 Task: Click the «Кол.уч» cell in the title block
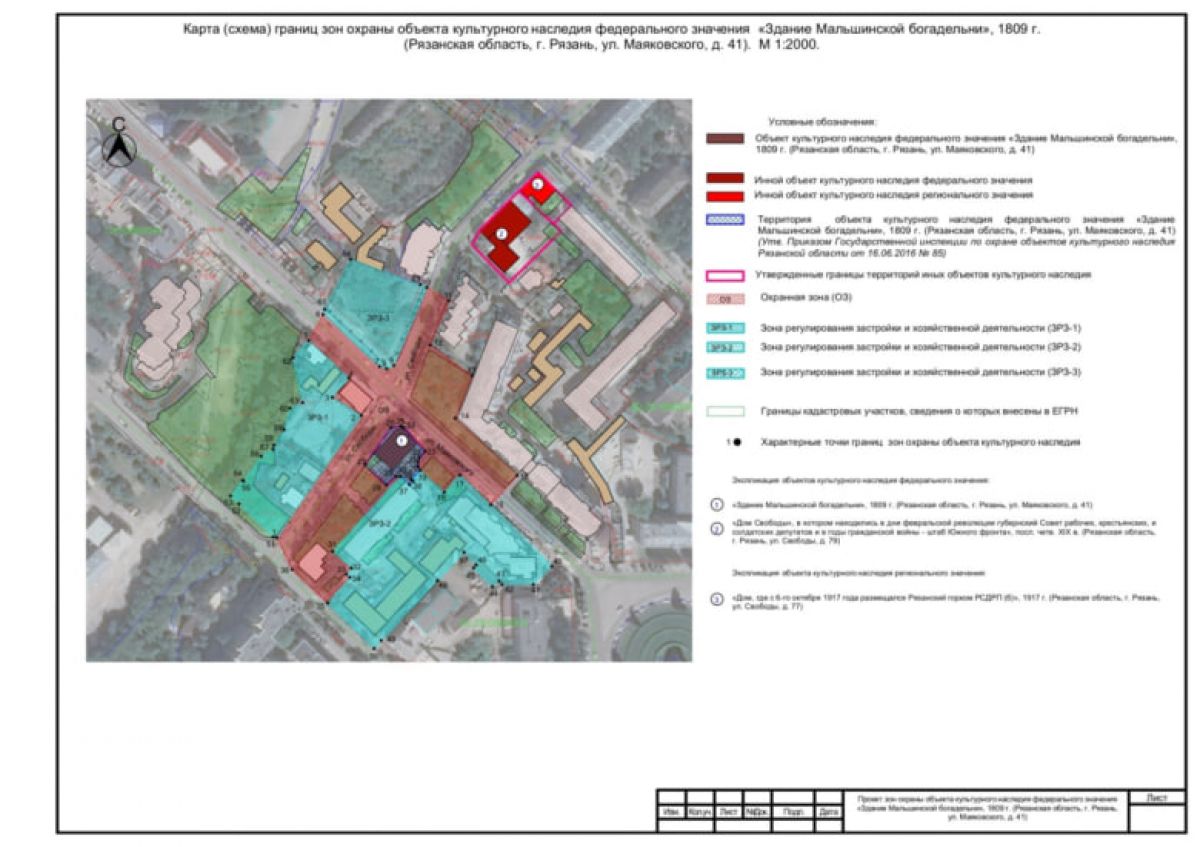698,811
